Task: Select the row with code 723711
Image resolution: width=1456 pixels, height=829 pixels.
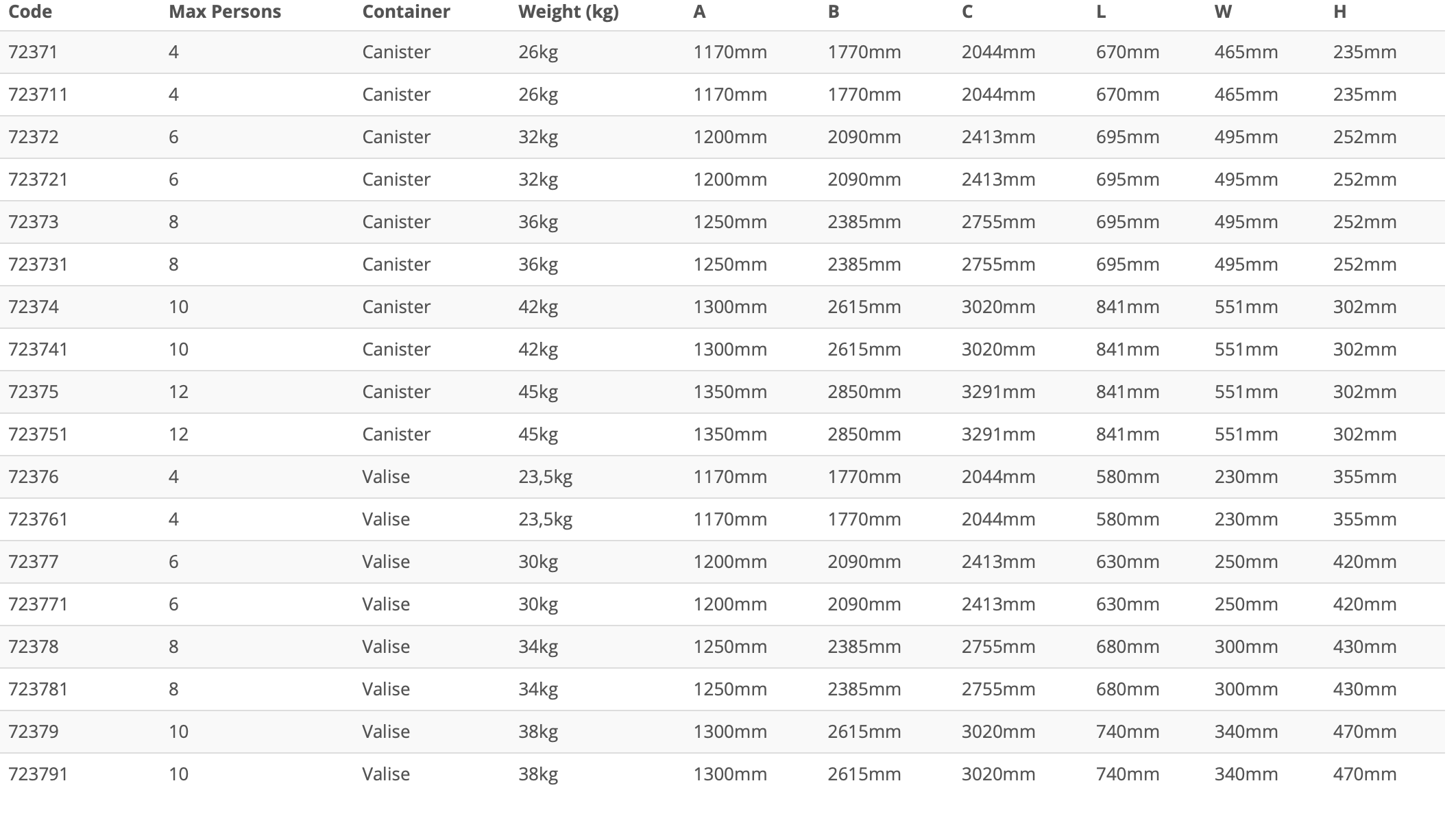Action: [x=38, y=95]
